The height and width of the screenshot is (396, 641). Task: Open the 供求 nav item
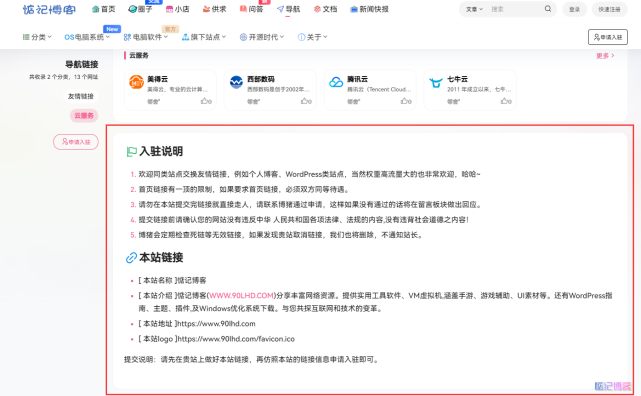click(x=215, y=9)
